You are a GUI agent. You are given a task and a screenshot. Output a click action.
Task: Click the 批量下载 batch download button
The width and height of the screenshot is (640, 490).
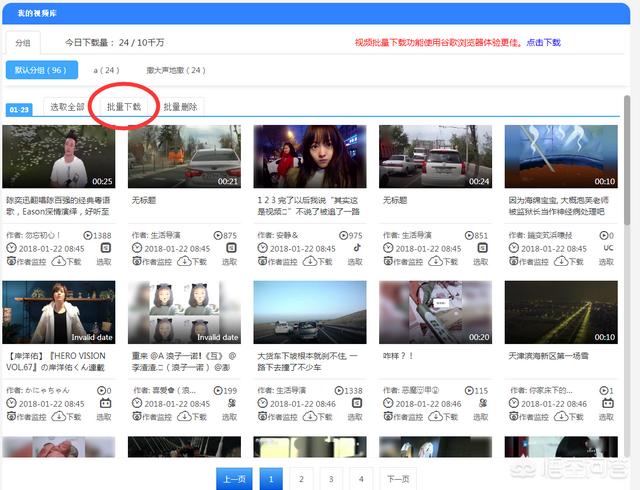(124, 107)
